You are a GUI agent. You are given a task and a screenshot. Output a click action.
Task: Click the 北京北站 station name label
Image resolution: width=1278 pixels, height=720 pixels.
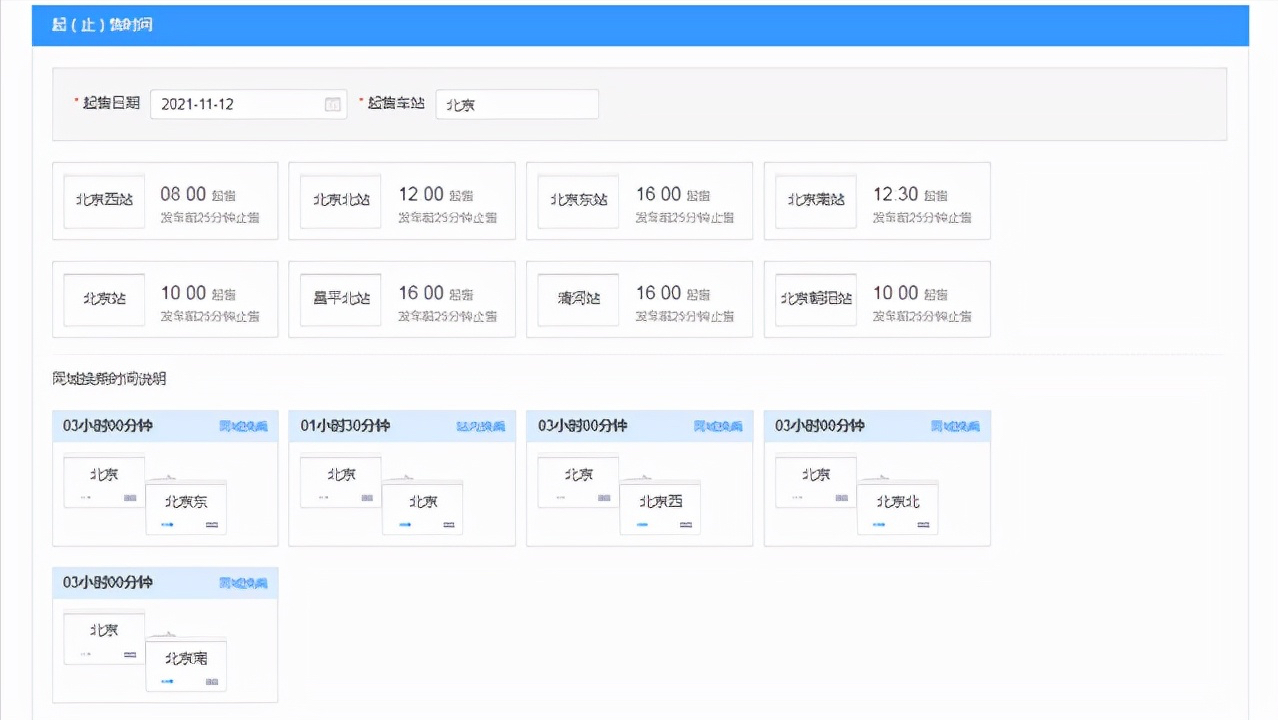341,200
